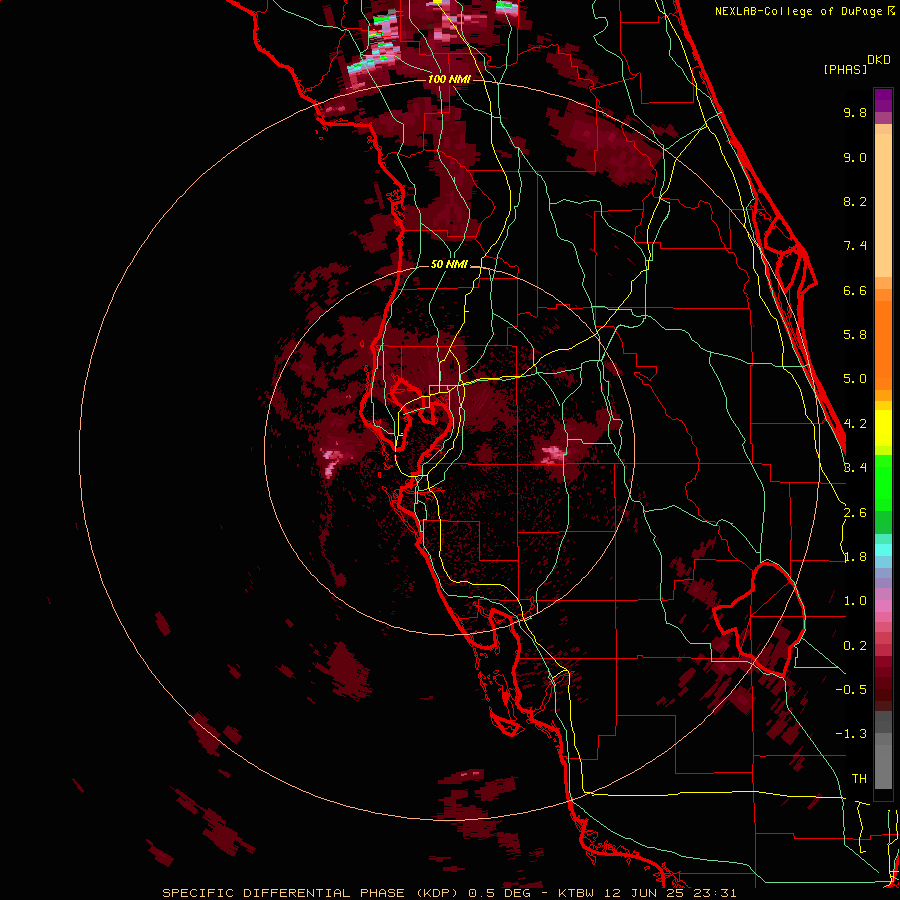Click the 3.4 scale value

[x=855, y=468]
